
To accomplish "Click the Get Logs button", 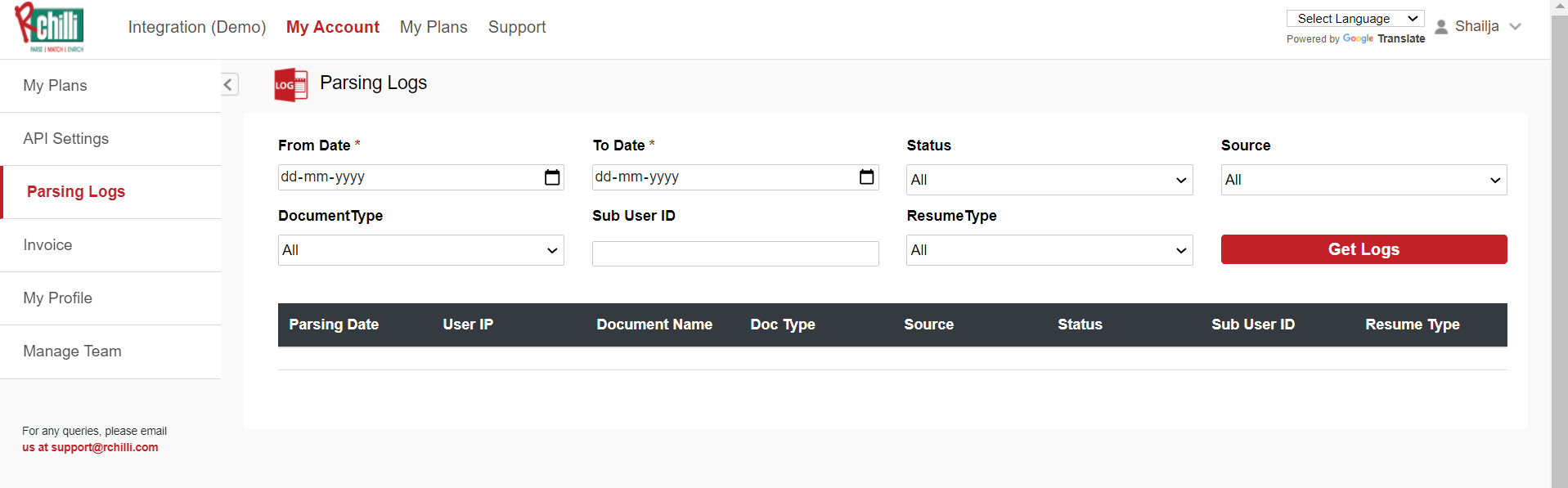I will tap(1364, 249).
